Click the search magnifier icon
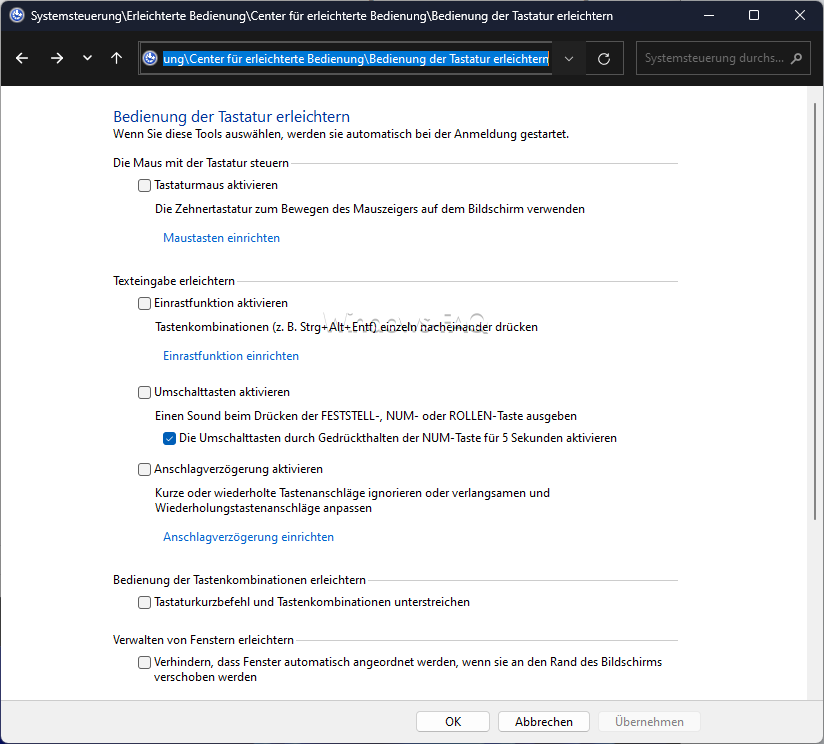This screenshot has width=824, height=744. tap(797, 58)
